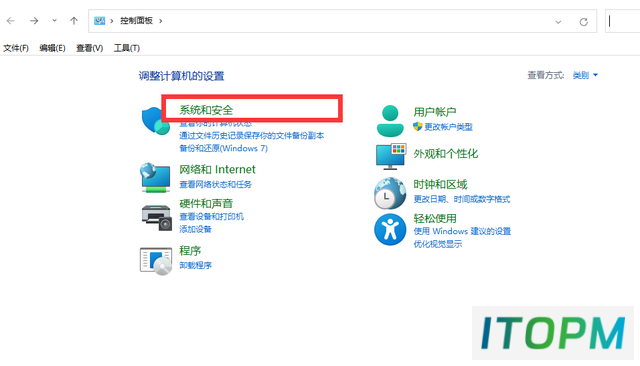Click the 调整计算机的设置 heading
Viewport: 640px width, 366px height.
pos(181,76)
